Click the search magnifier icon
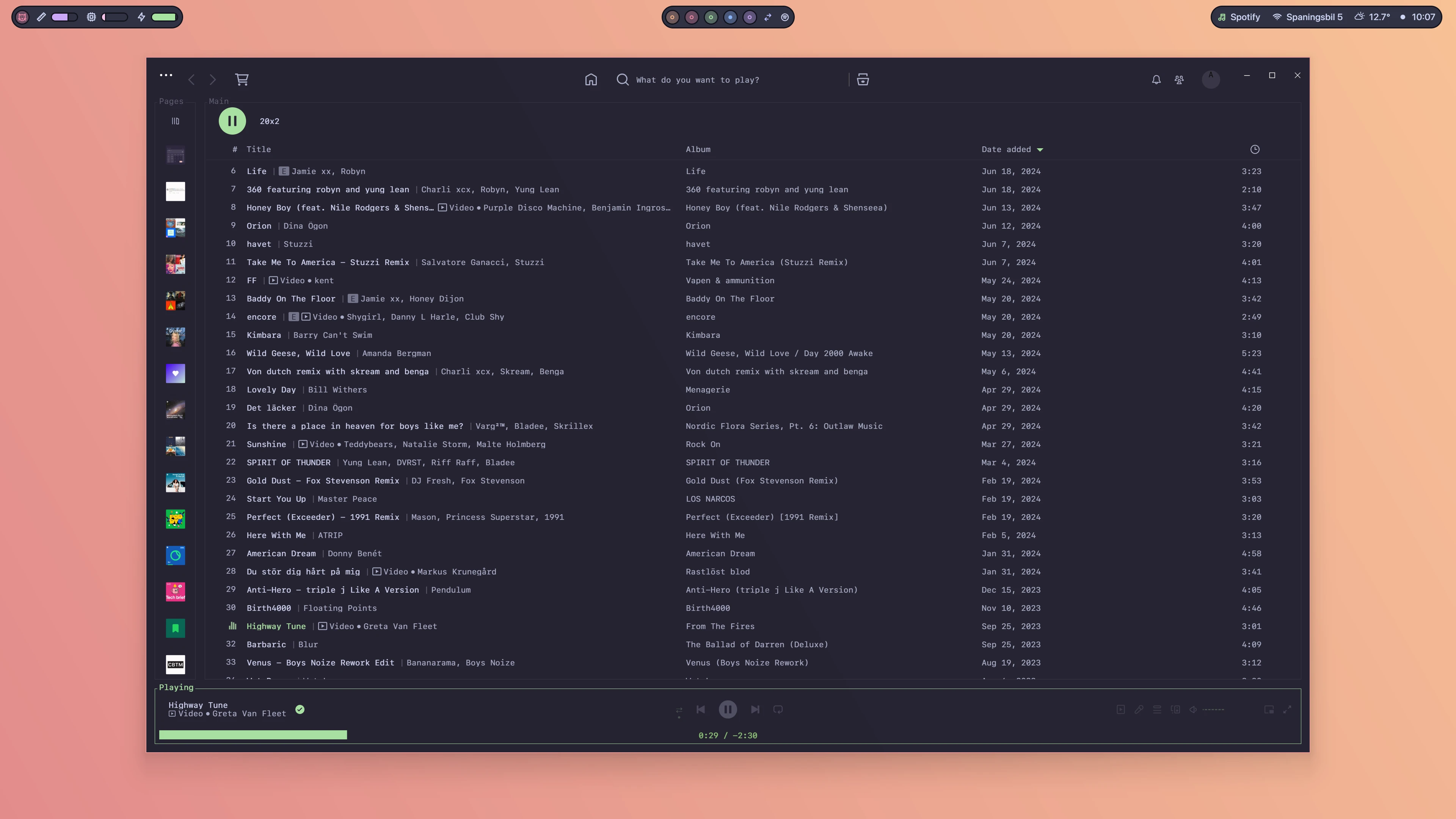Viewport: 1456px width, 819px height. 622,80
